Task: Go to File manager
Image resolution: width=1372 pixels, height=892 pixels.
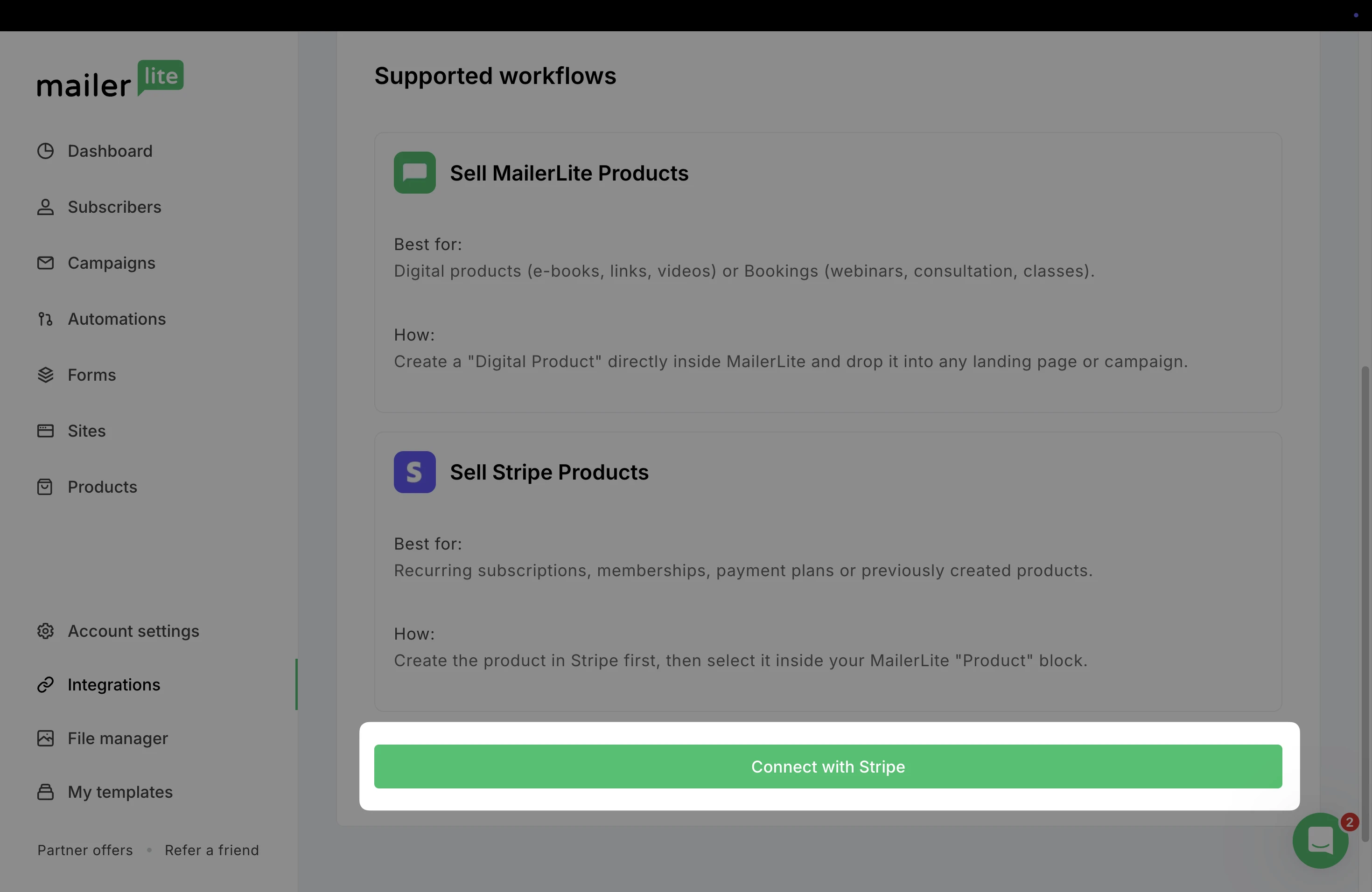Action: [x=118, y=738]
